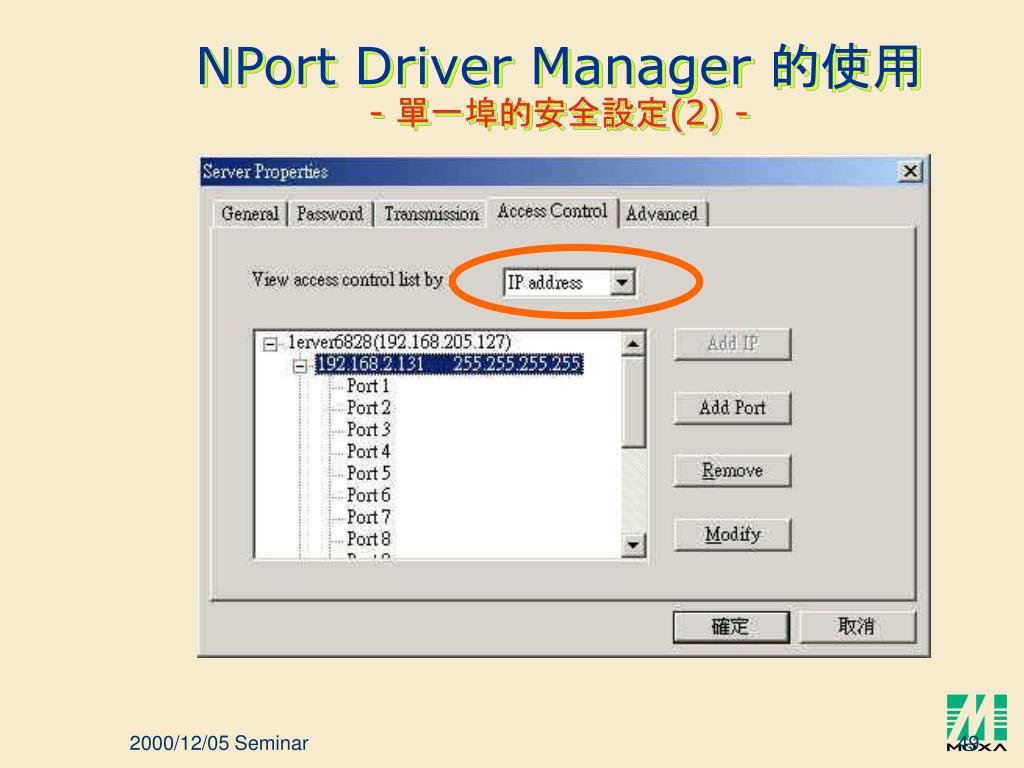
Task: Click Port 6 entry
Action: click(x=368, y=495)
